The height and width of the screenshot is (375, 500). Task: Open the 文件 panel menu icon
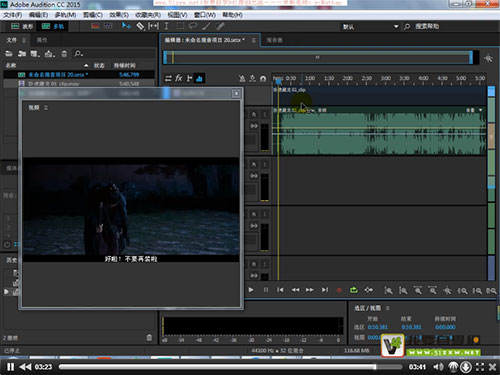click(x=24, y=40)
